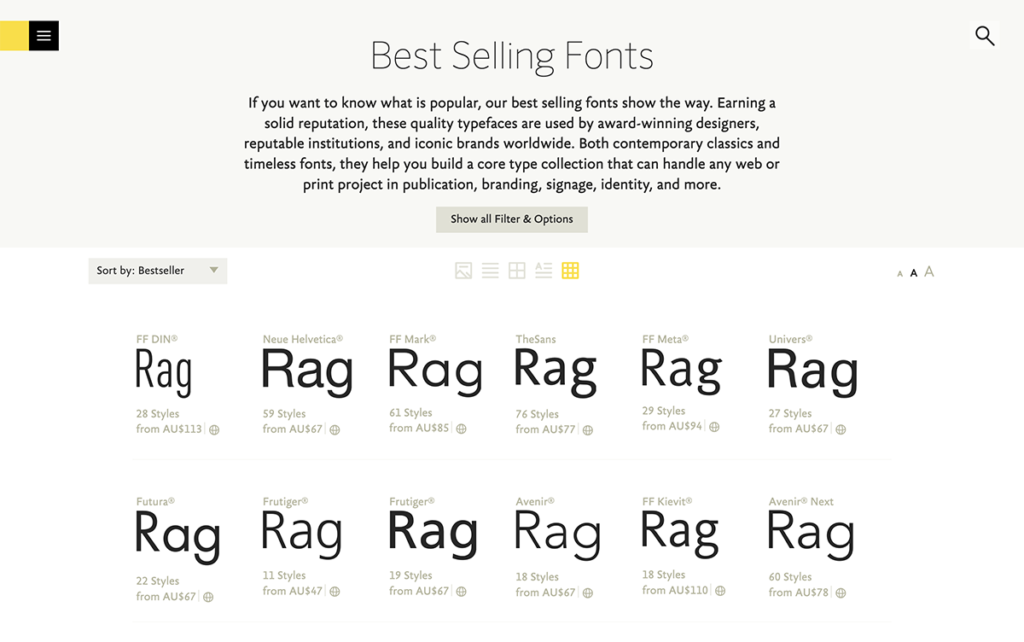Click the globe icon beside FF Mark AU$85
Screen dimensions: 1024x642
pyautogui.click(x=461, y=428)
